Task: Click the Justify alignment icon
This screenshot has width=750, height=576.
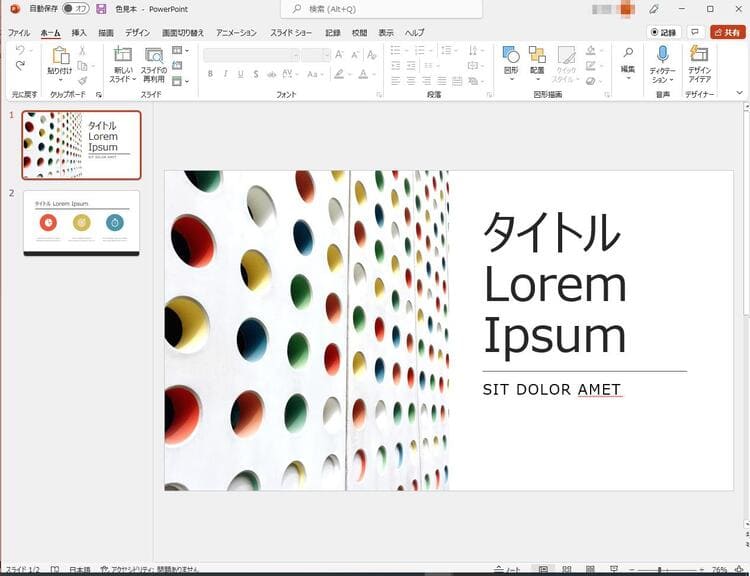Action: point(441,81)
